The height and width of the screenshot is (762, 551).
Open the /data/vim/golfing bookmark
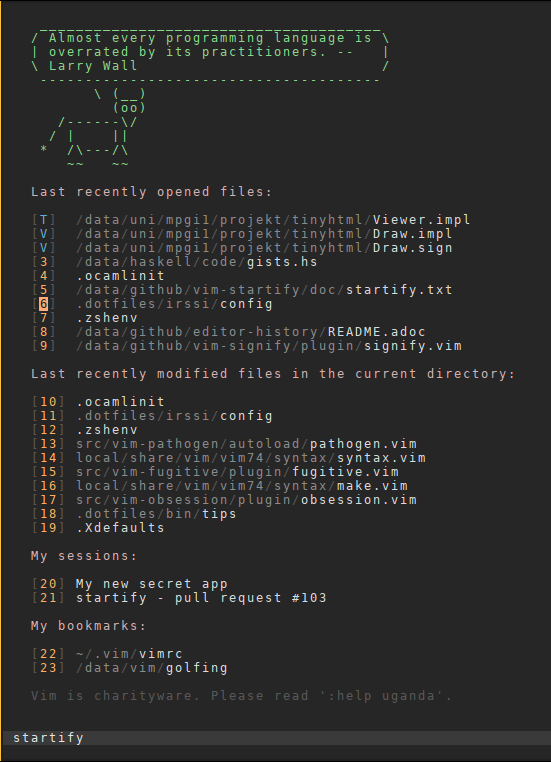[x=130, y=668]
